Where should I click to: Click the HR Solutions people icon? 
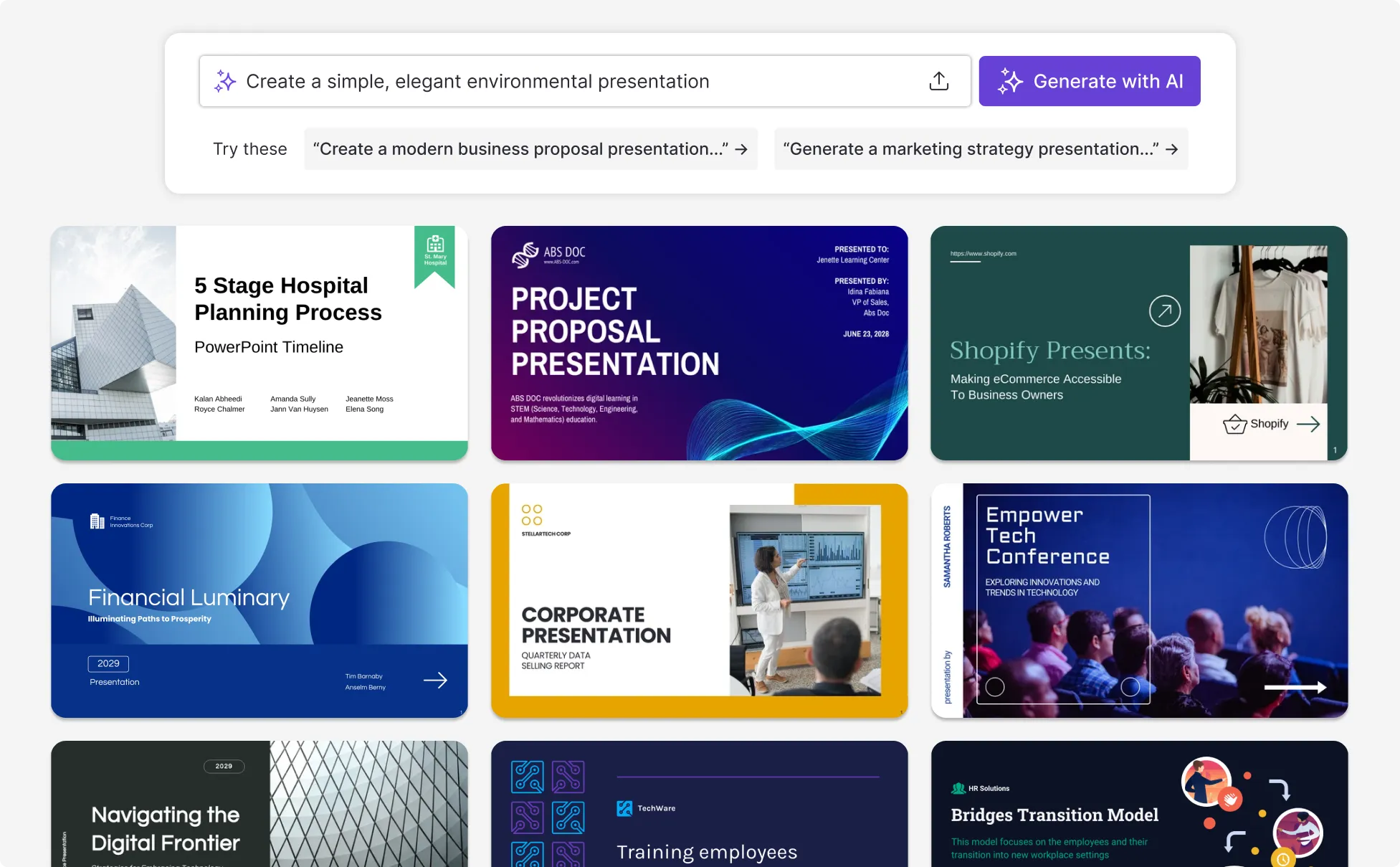coord(958,788)
